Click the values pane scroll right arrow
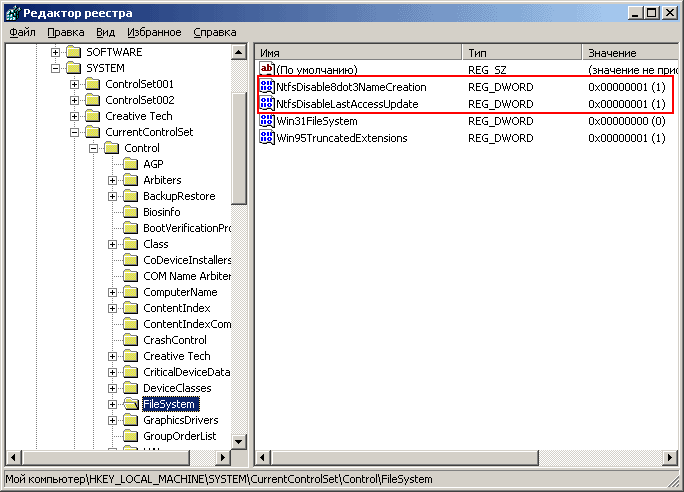The image size is (684, 492). [670, 458]
